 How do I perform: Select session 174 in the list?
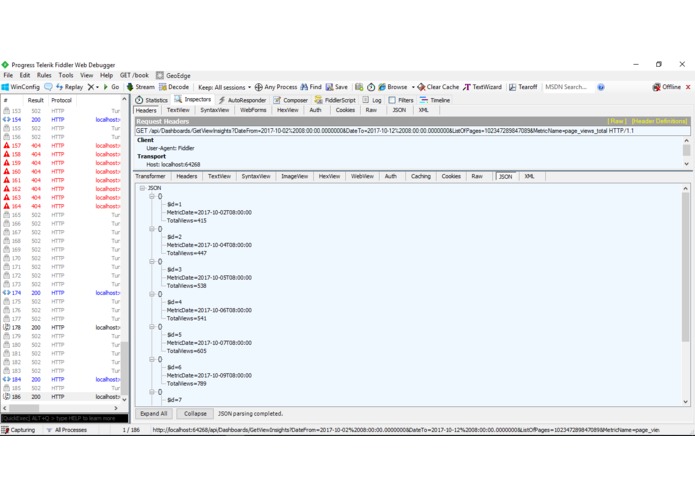(x=61, y=293)
